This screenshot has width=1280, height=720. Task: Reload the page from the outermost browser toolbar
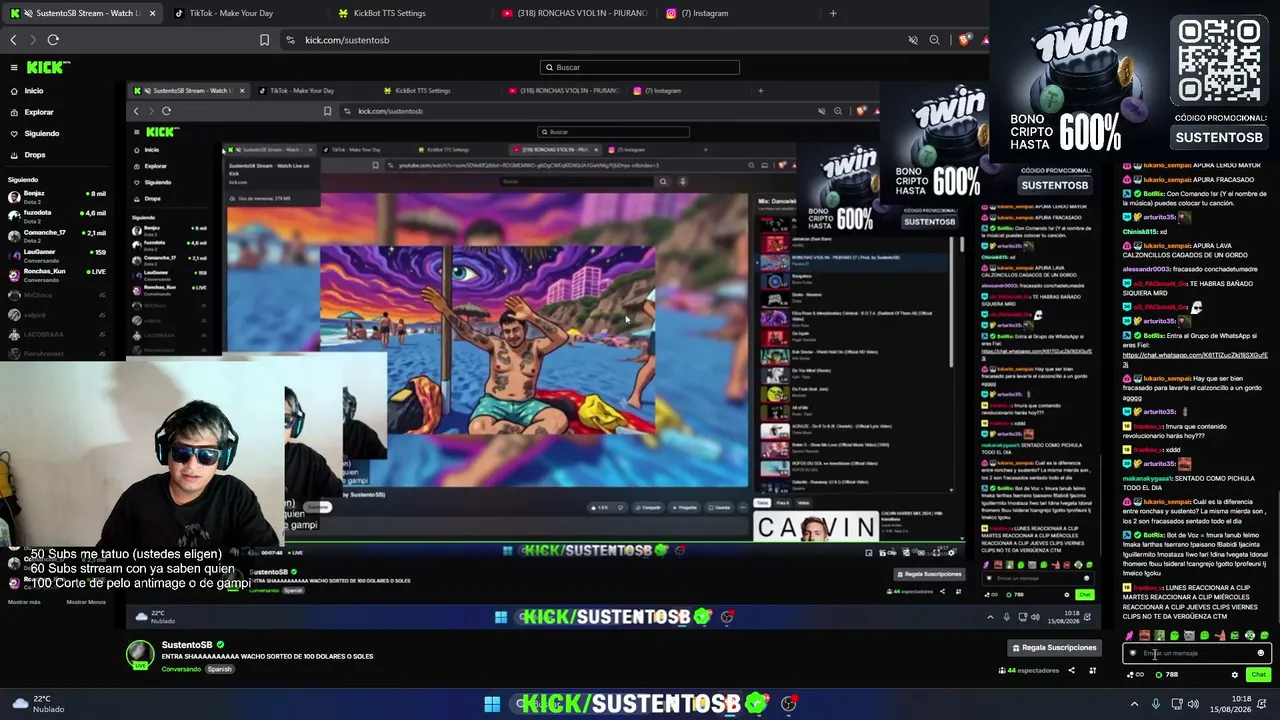(53, 40)
